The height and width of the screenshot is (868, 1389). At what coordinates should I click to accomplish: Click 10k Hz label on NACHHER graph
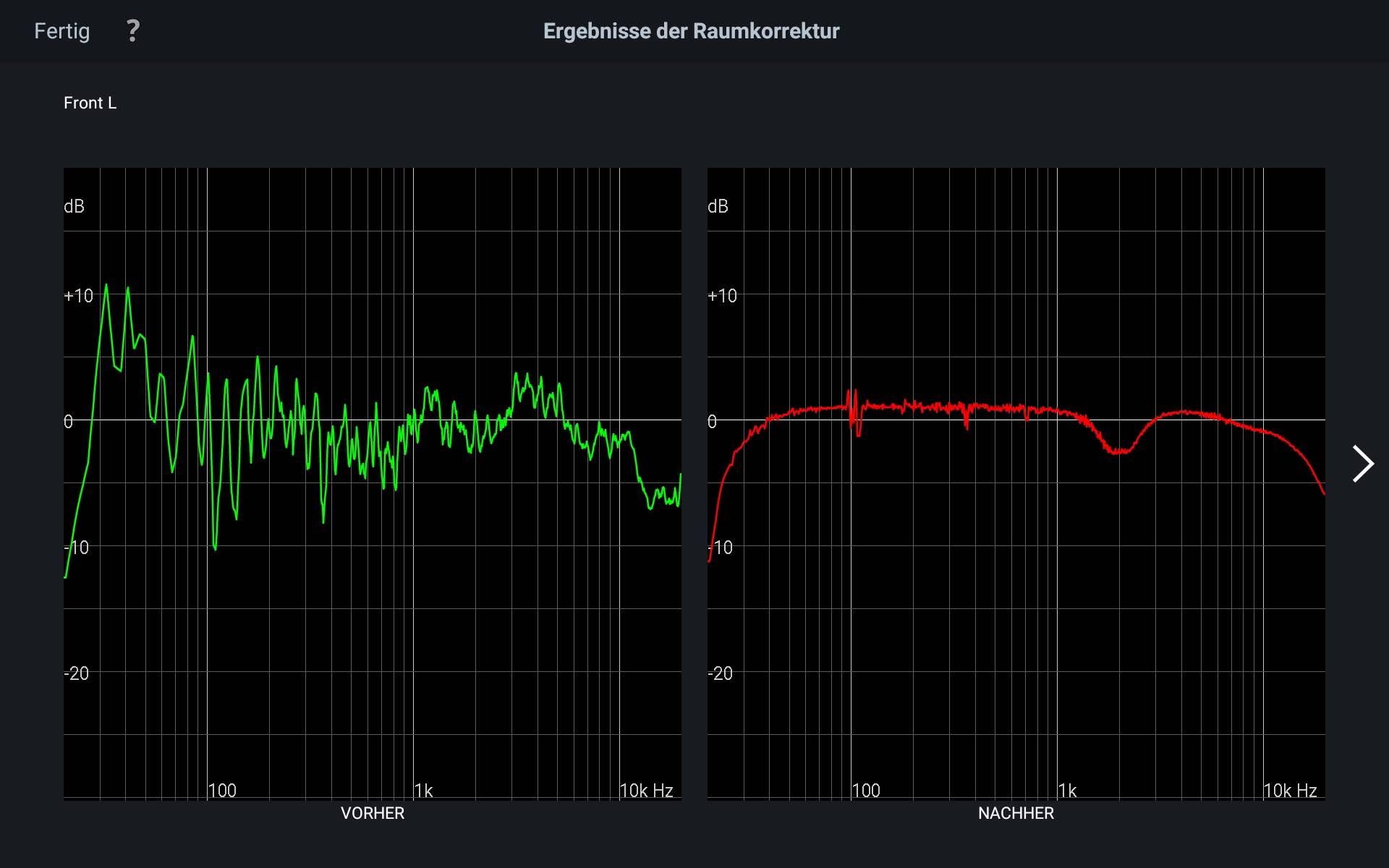click(x=1290, y=791)
